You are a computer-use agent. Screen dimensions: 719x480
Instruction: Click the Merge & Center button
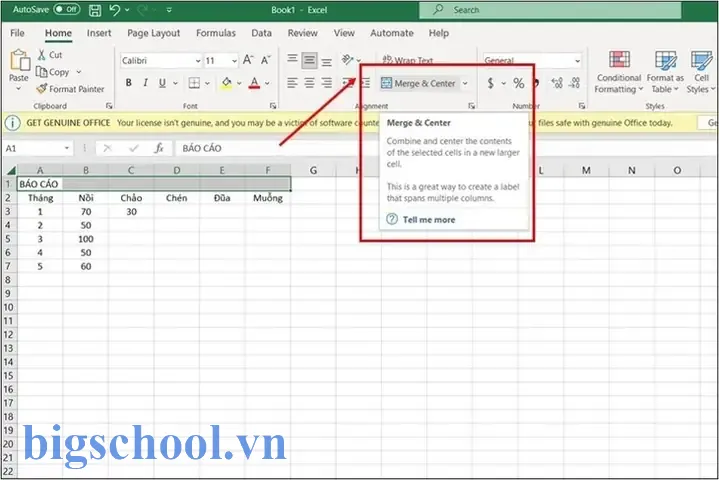click(419, 83)
